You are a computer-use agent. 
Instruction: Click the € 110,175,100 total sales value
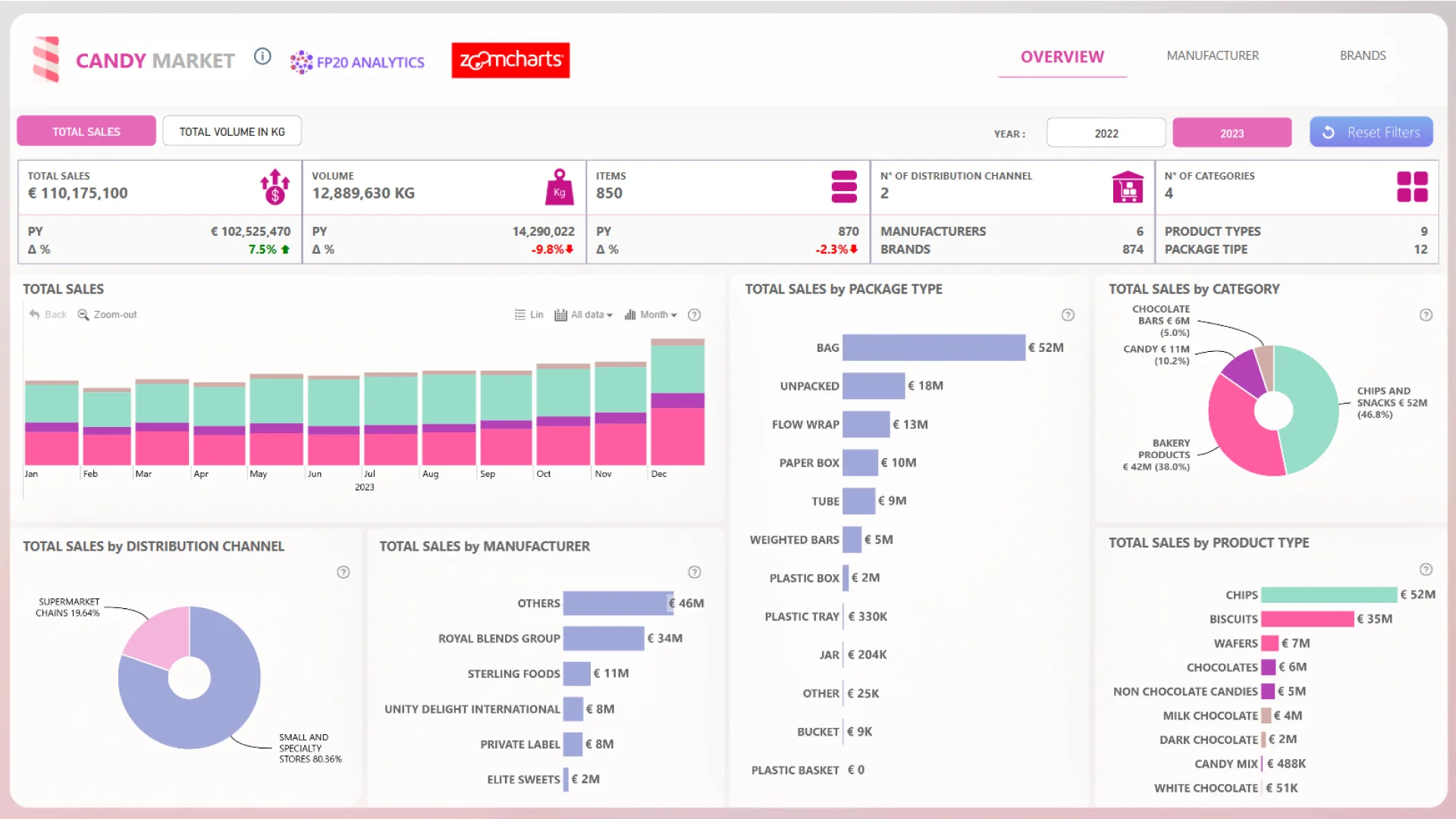pos(77,193)
